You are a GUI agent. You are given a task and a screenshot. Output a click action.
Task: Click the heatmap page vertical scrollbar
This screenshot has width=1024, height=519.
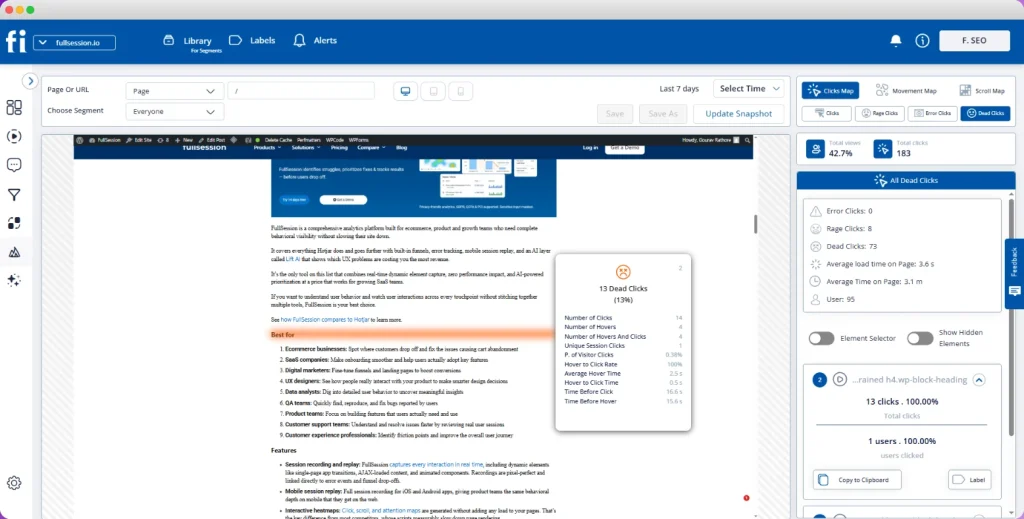pos(756,224)
